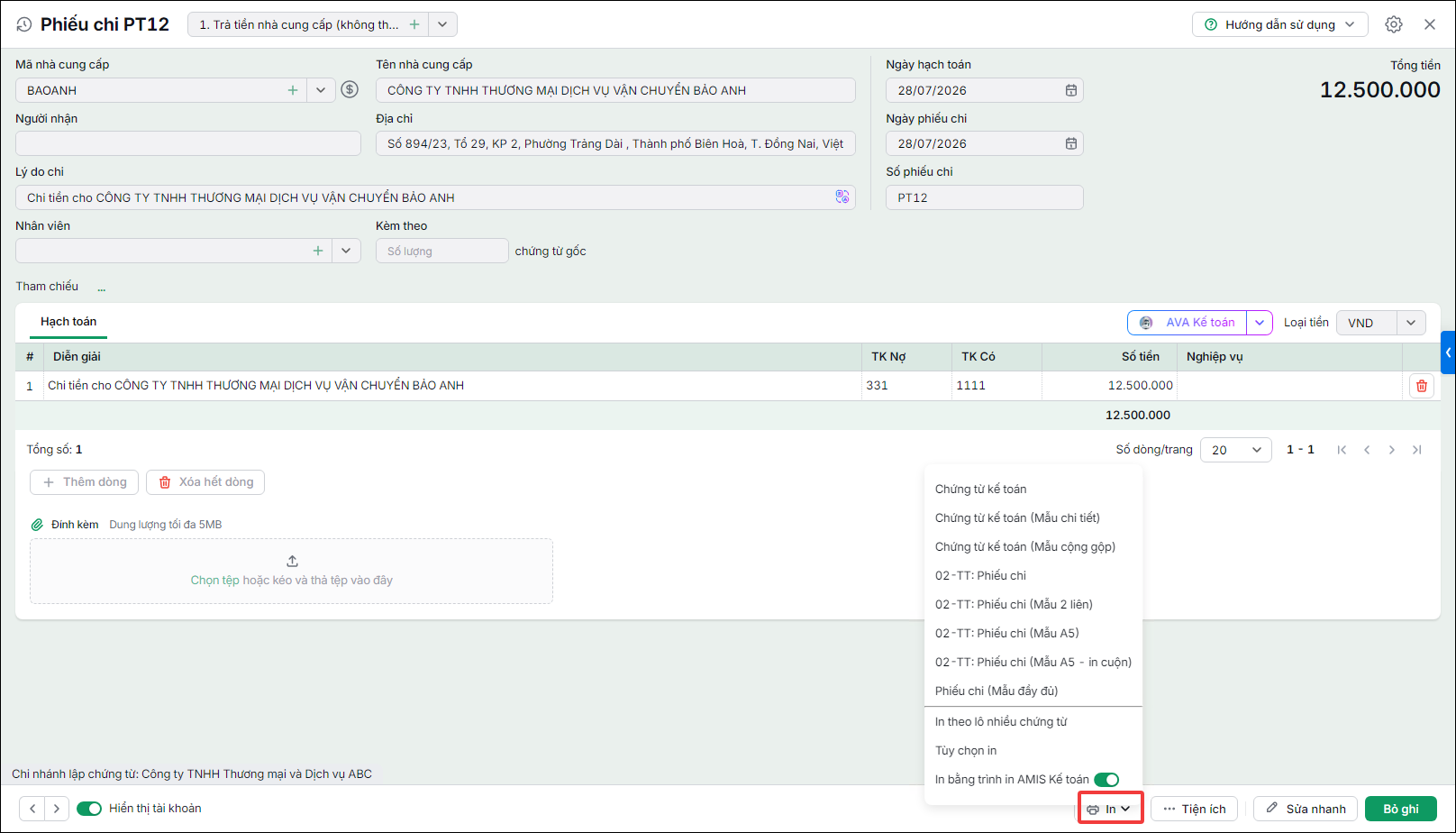The width and height of the screenshot is (1456, 833).
Task: Focus the Người nhận input field
Action: tap(188, 143)
